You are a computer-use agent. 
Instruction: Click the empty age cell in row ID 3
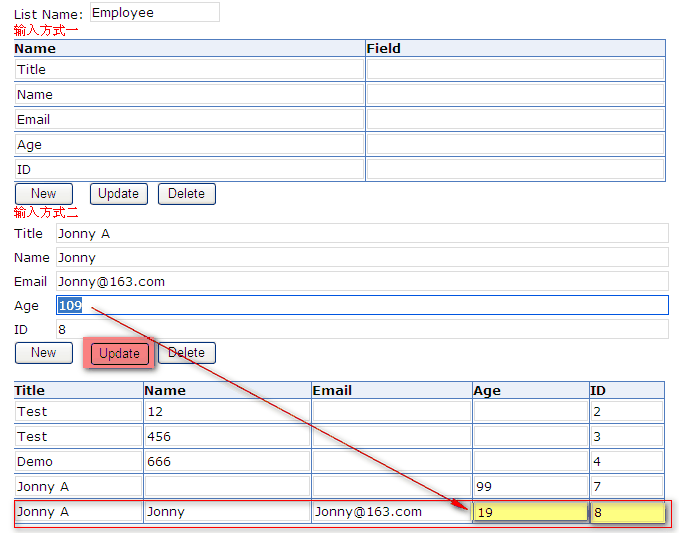[531, 436]
